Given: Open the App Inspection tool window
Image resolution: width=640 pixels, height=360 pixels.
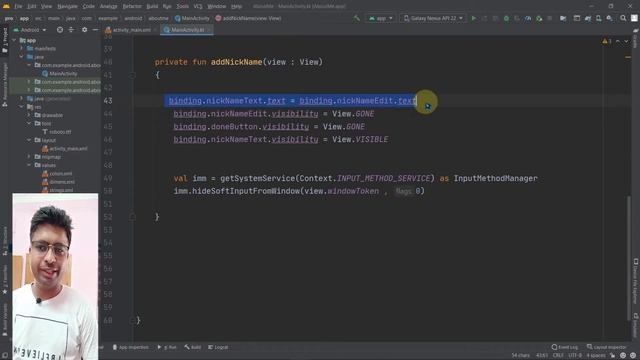Looking at the screenshot, I should (131, 347).
